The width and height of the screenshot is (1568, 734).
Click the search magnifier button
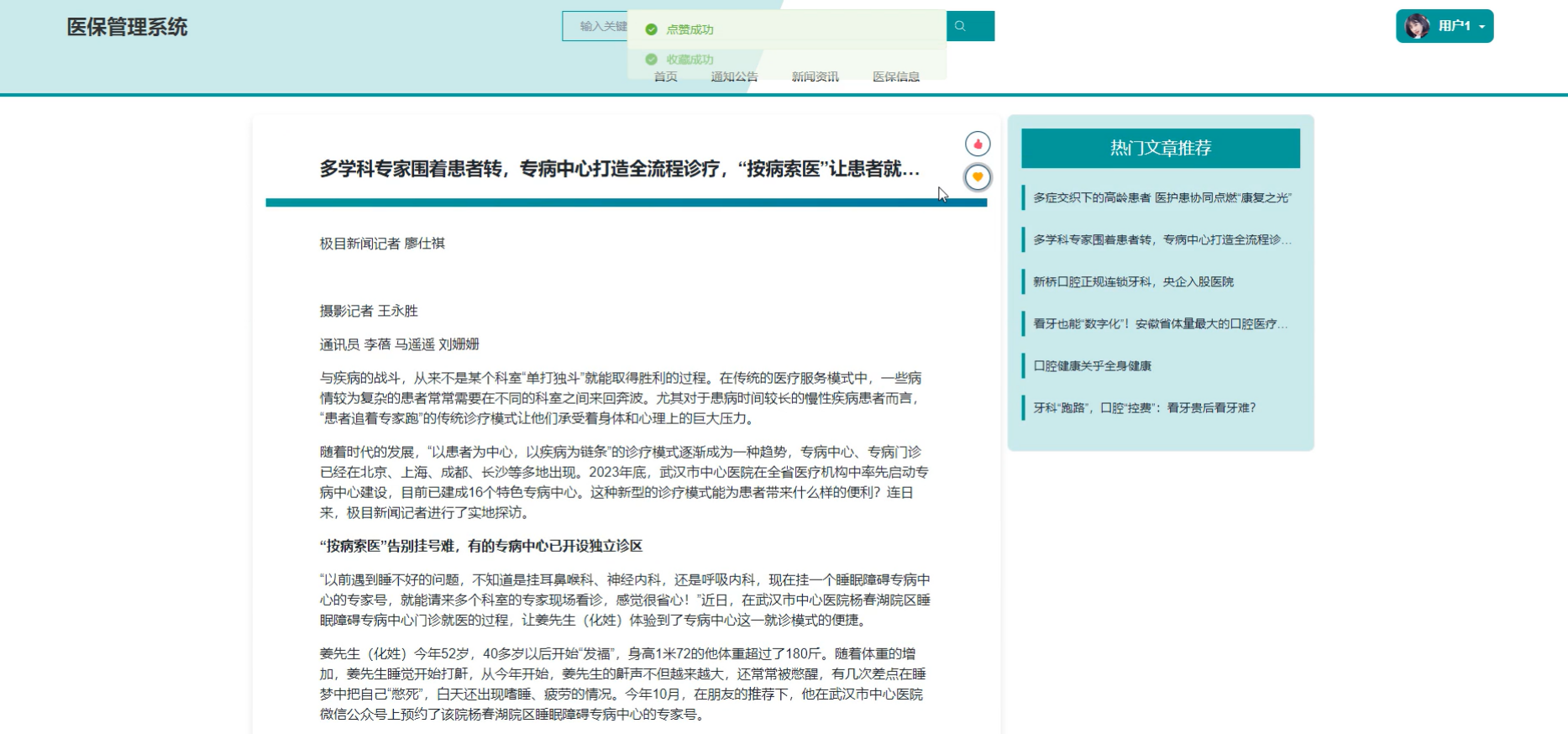tap(970, 26)
